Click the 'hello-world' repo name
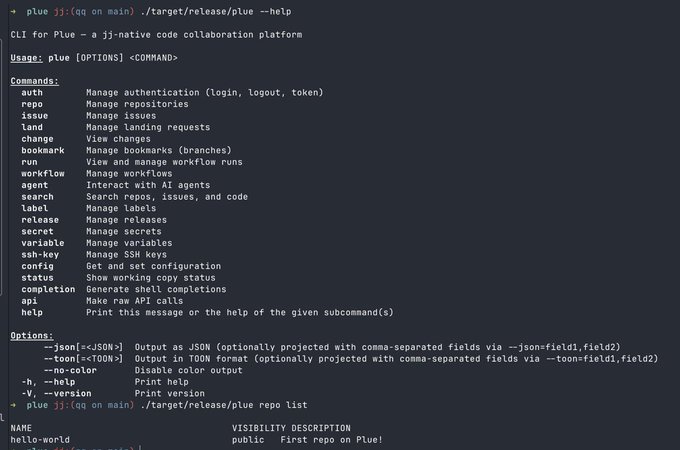Viewport: 680px width, 450px height. click(40, 439)
